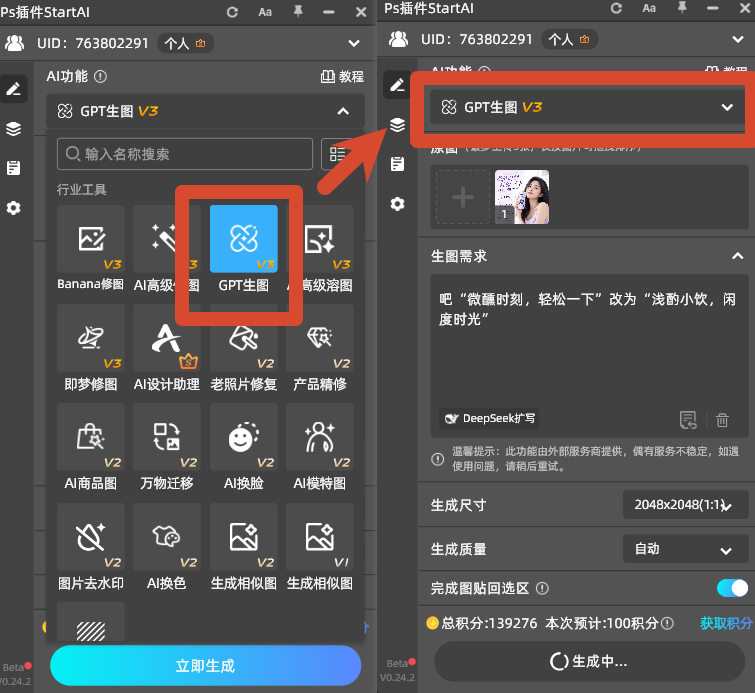
Task: Click info icon beside 本次预计 积分
Action: pos(667,624)
